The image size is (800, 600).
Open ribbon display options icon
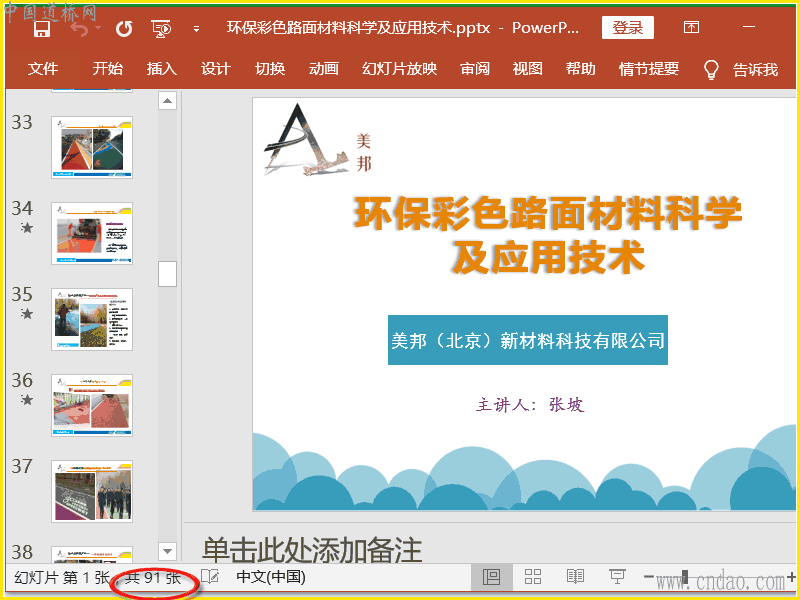click(x=691, y=27)
